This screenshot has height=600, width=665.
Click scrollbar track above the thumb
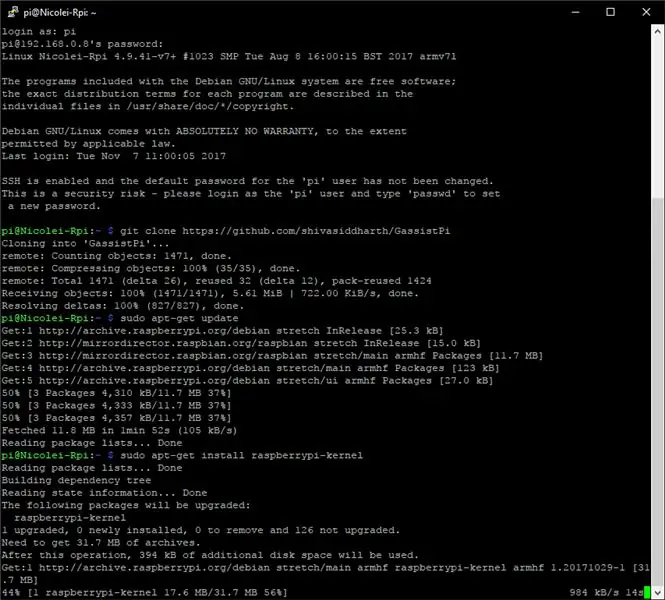point(657,117)
